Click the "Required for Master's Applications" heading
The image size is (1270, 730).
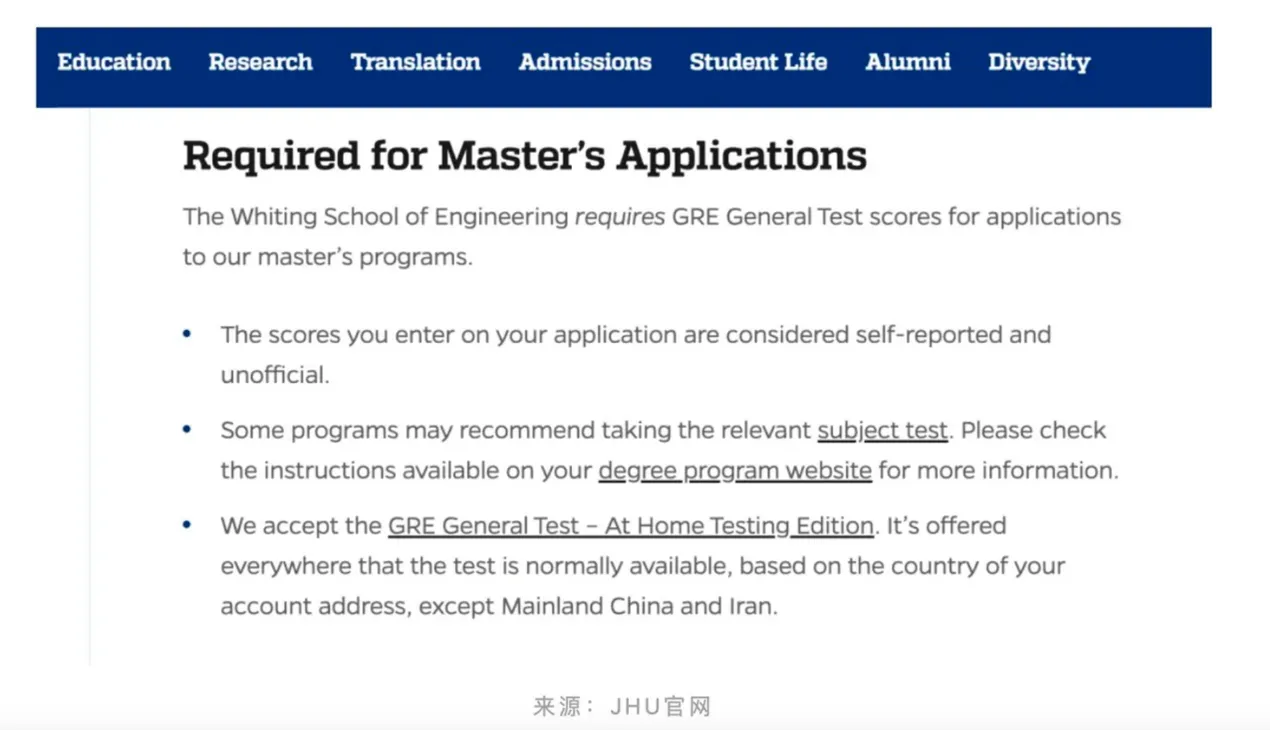[x=524, y=156]
